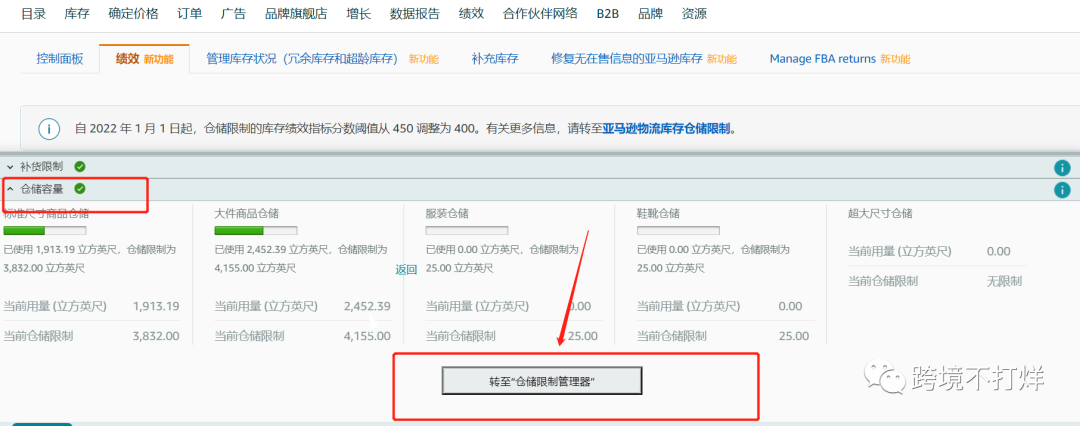Viewport: 1080px width, 426px height.
Task: Open the 目录 menu
Action: click(33, 14)
